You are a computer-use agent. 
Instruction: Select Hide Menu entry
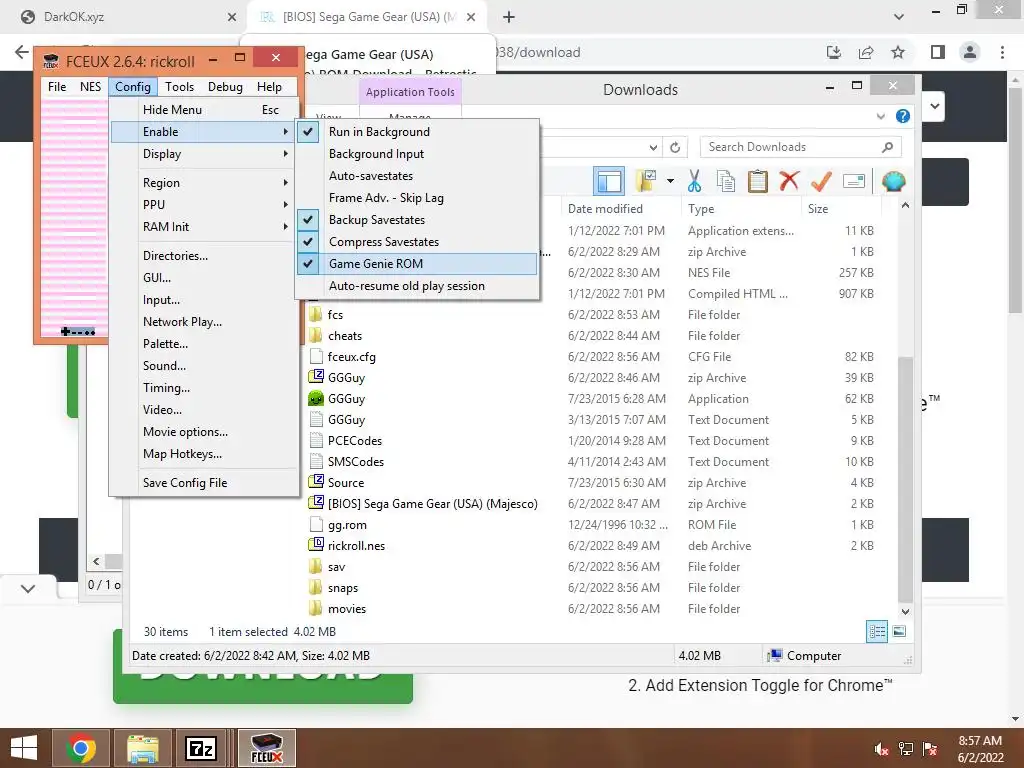(203, 110)
